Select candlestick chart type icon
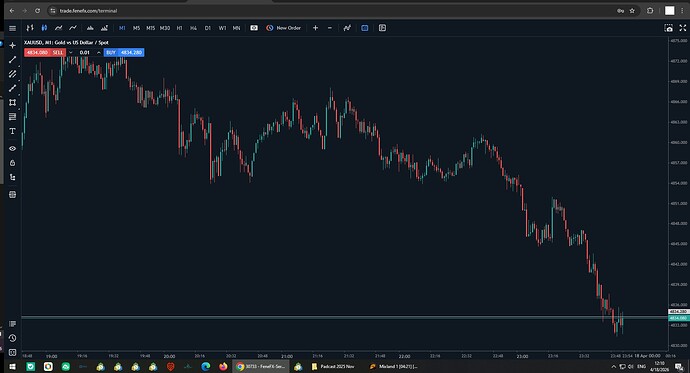The height and width of the screenshot is (373, 690). [x=44, y=28]
